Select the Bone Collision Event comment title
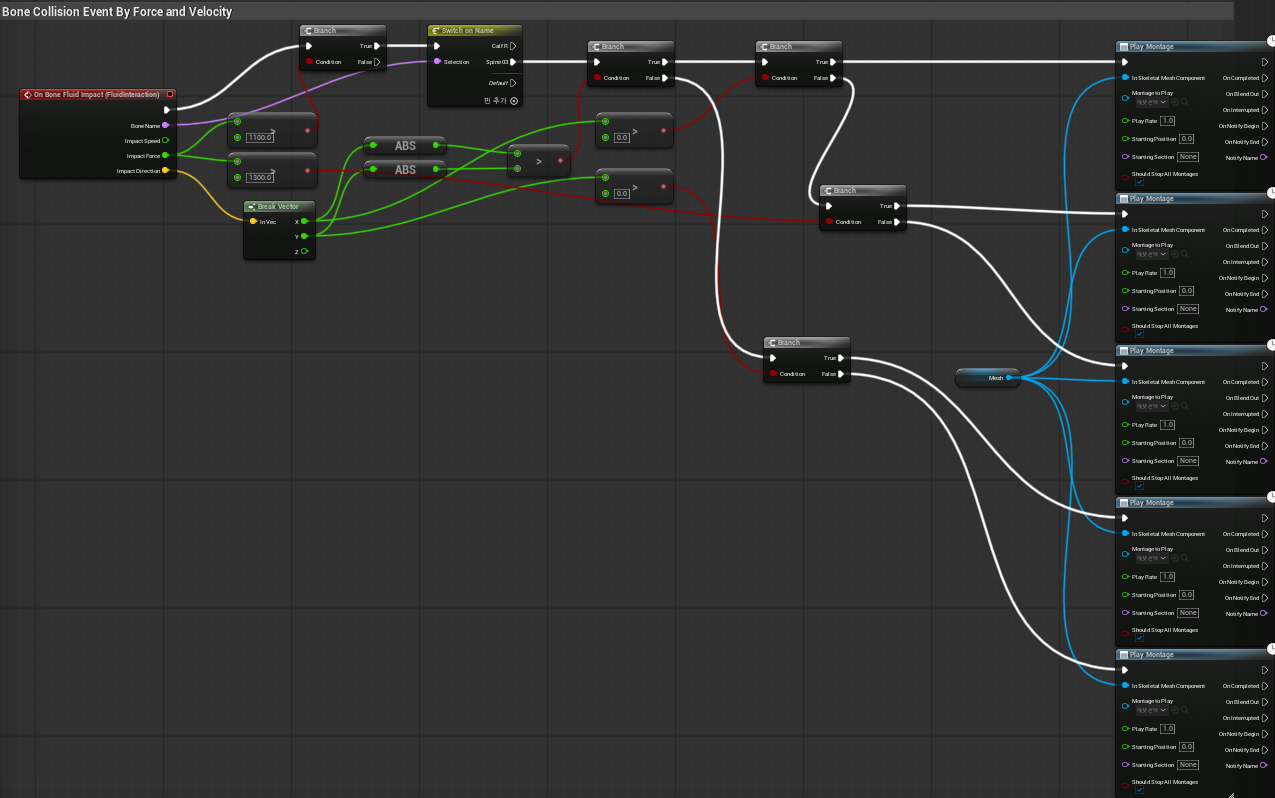 pos(117,12)
